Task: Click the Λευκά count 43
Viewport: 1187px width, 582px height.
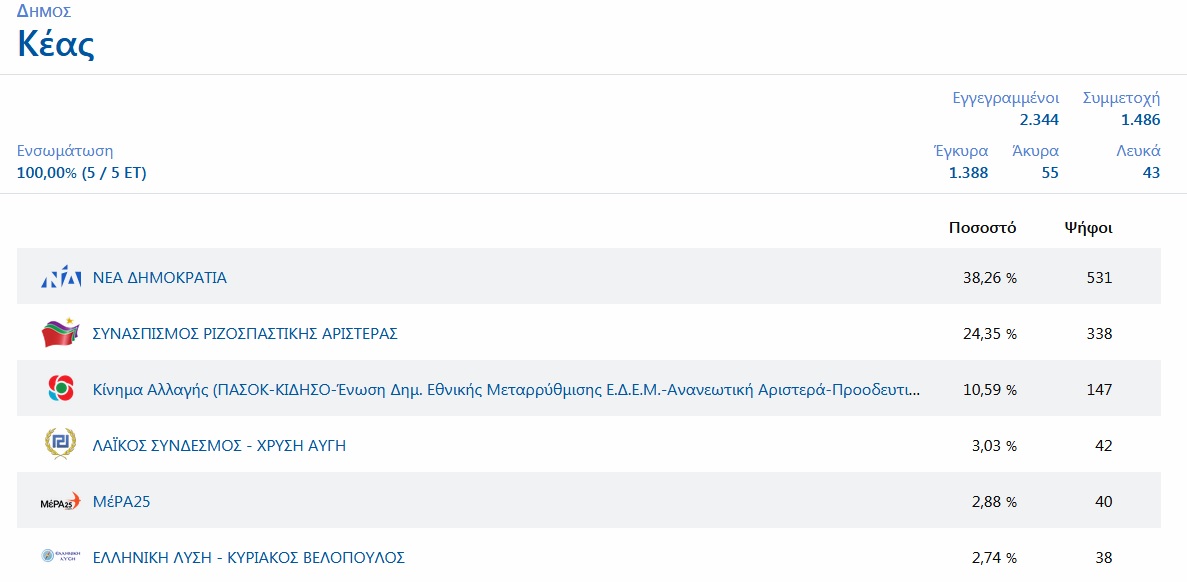Action: (1151, 173)
